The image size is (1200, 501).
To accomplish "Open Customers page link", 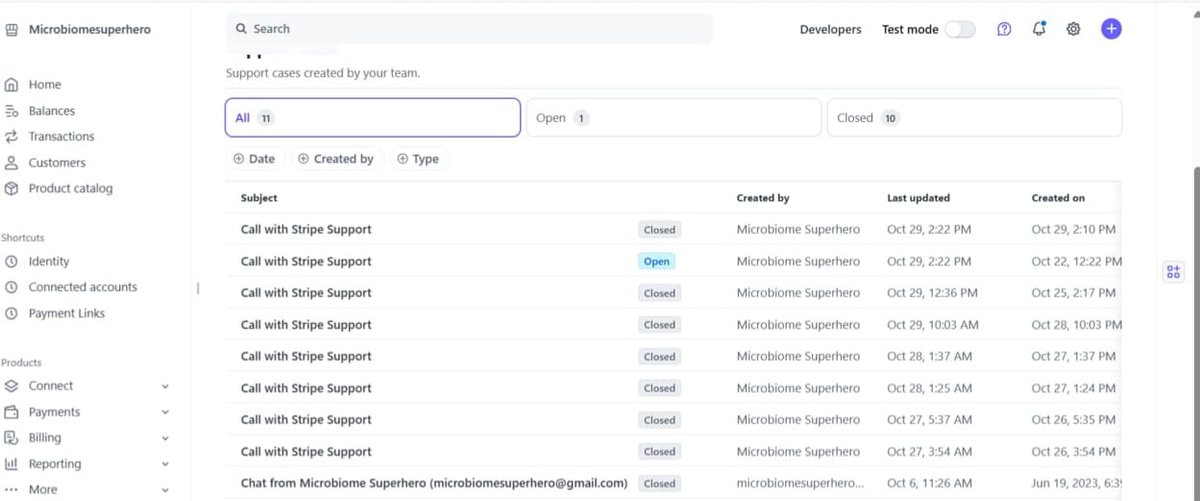I will coord(57,162).
